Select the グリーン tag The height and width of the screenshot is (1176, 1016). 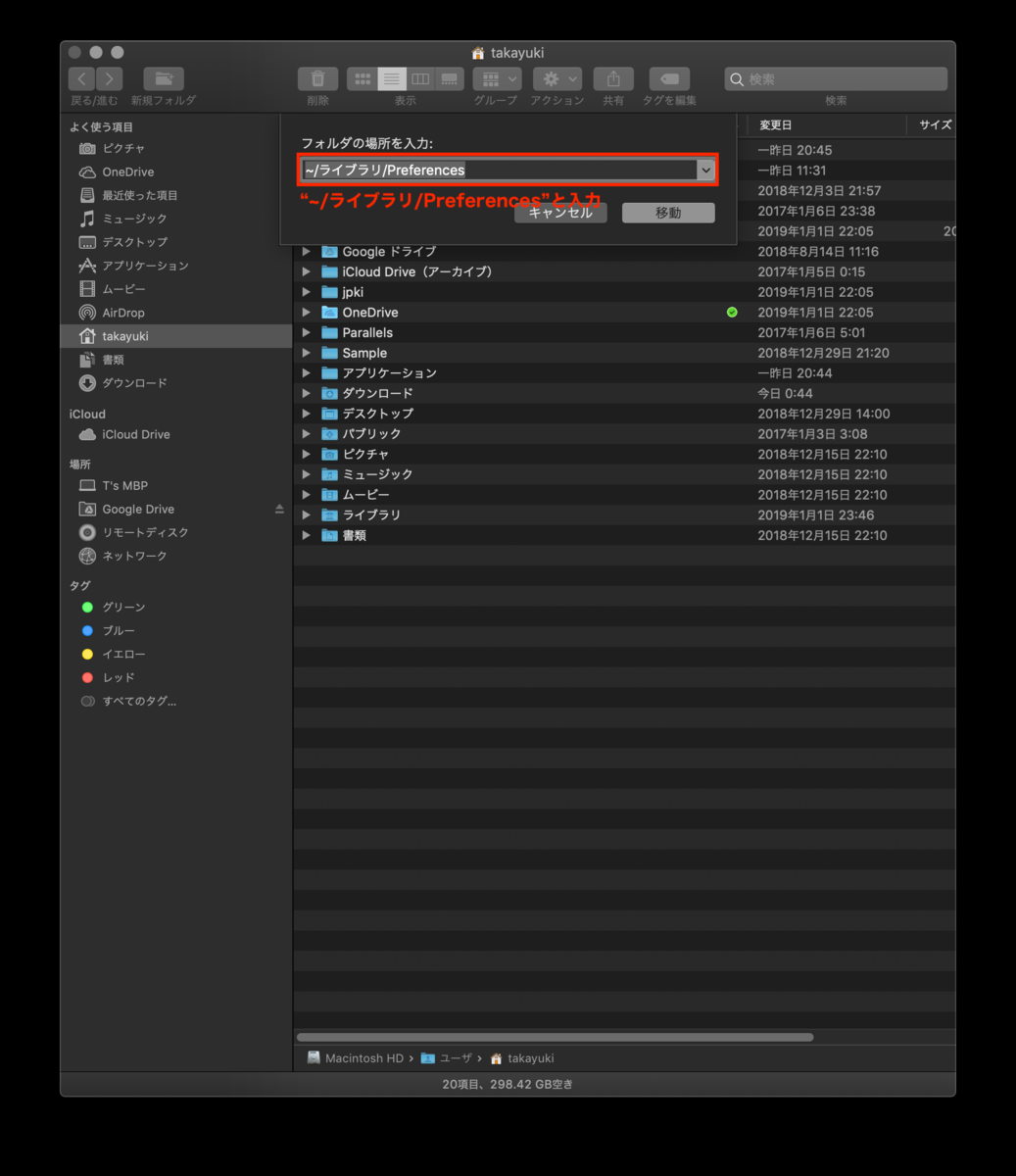(x=123, y=607)
